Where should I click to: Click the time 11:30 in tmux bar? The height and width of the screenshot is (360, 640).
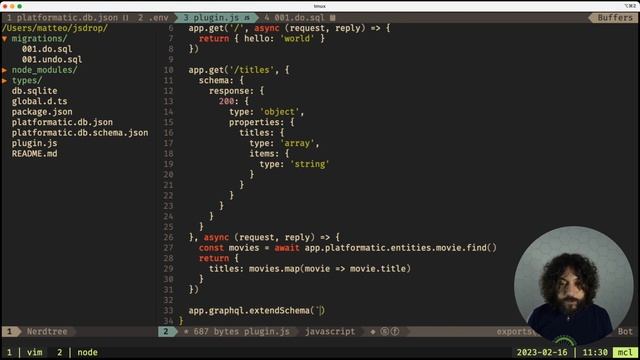pyautogui.click(x=595, y=352)
